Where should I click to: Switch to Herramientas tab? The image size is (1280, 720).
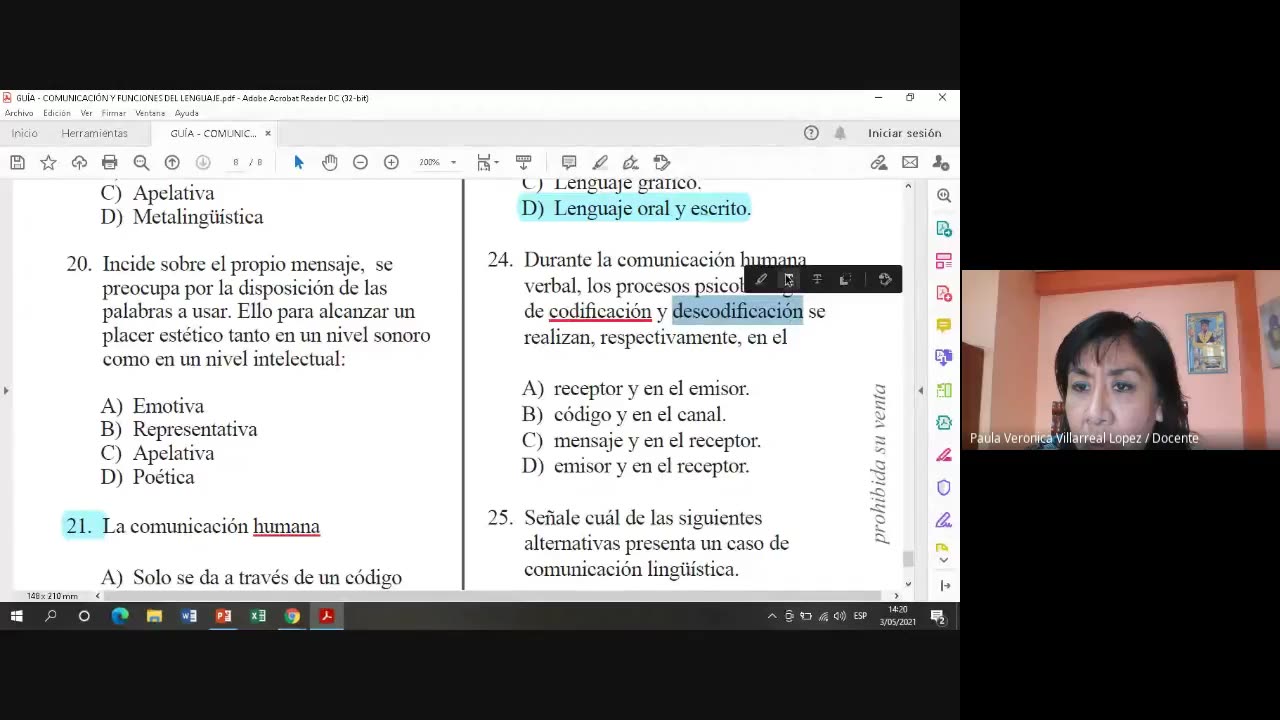coord(95,133)
